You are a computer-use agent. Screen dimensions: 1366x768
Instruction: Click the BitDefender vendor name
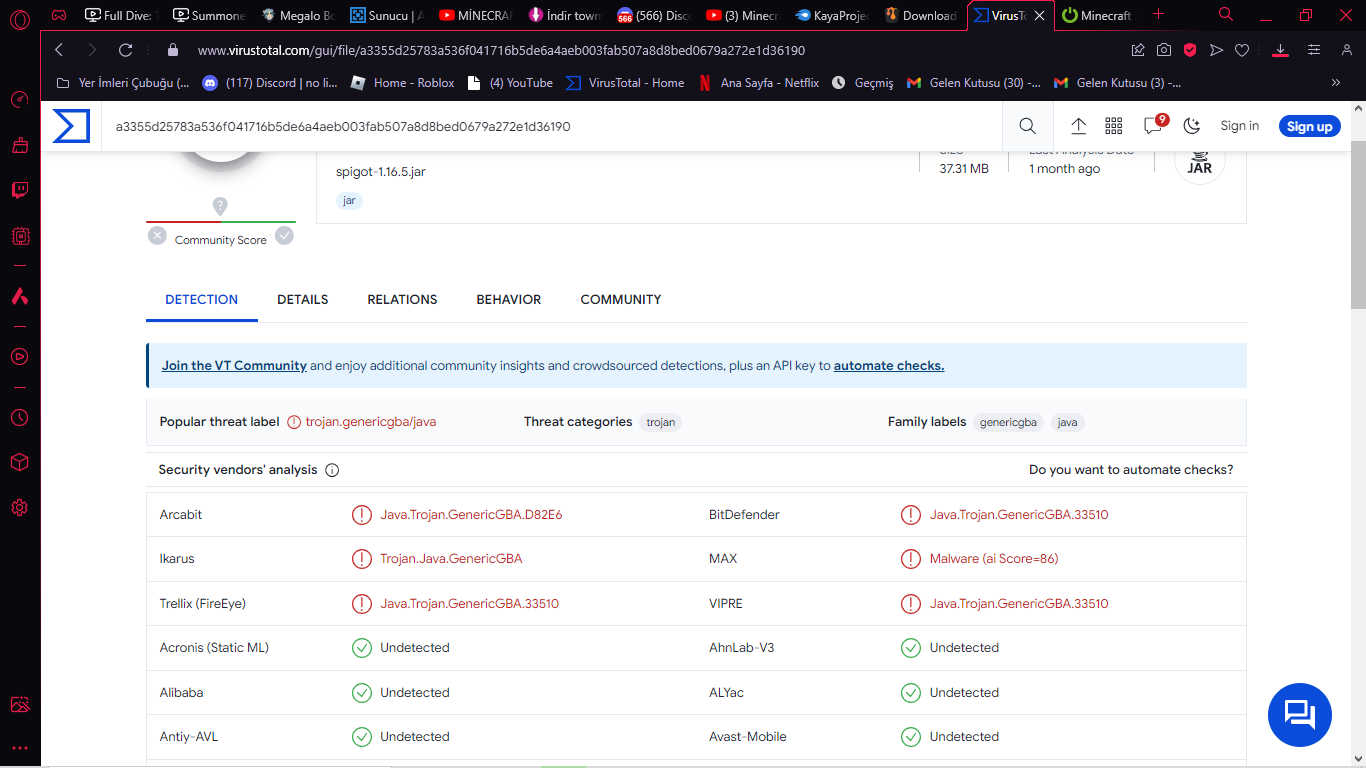(x=744, y=515)
